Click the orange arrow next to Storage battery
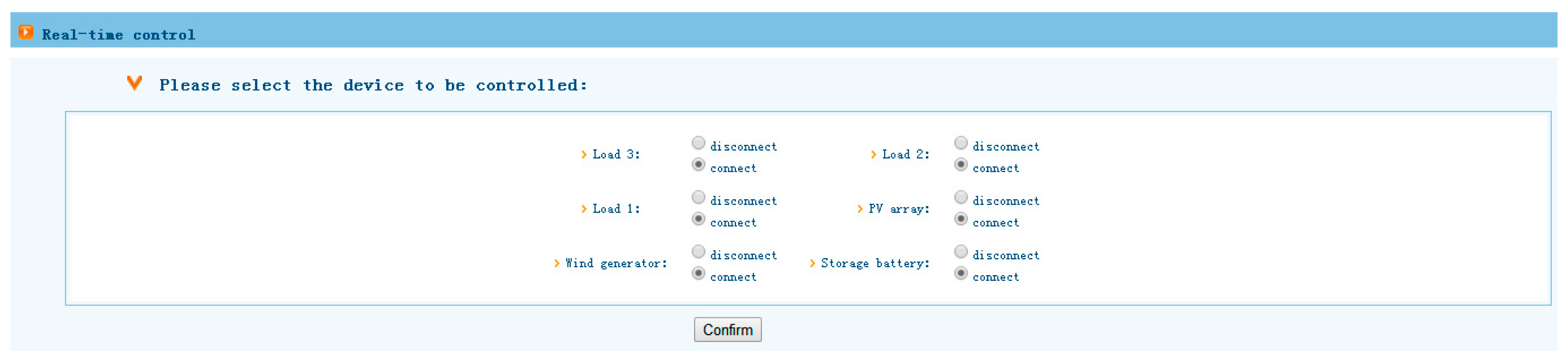Viewport: 1568px width, 362px height. coord(812,263)
